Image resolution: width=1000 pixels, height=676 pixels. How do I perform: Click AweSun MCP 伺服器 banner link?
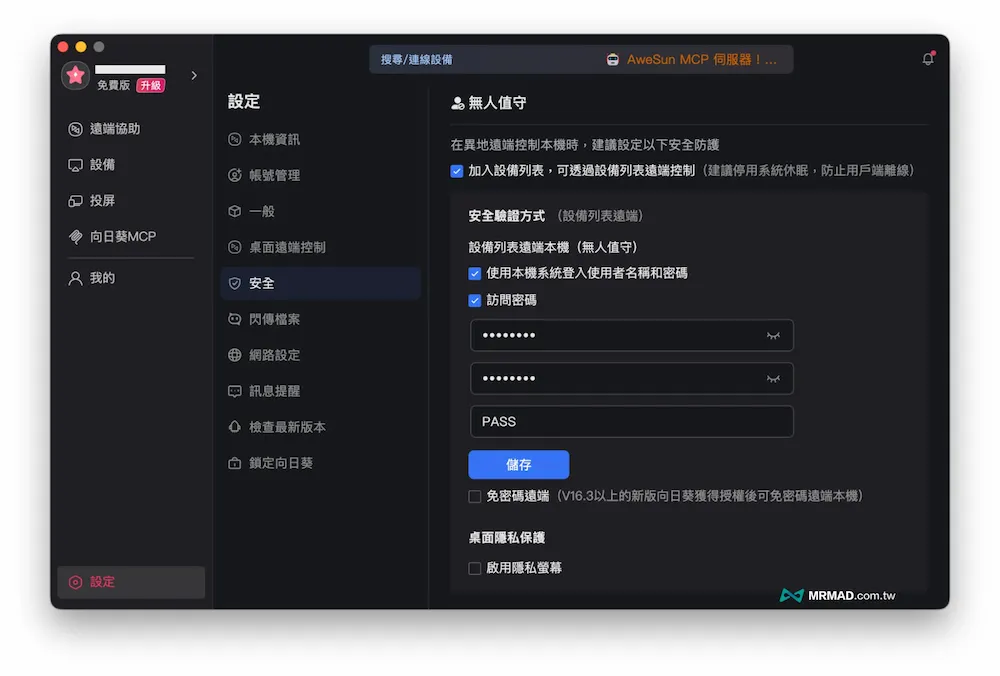click(x=702, y=59)
